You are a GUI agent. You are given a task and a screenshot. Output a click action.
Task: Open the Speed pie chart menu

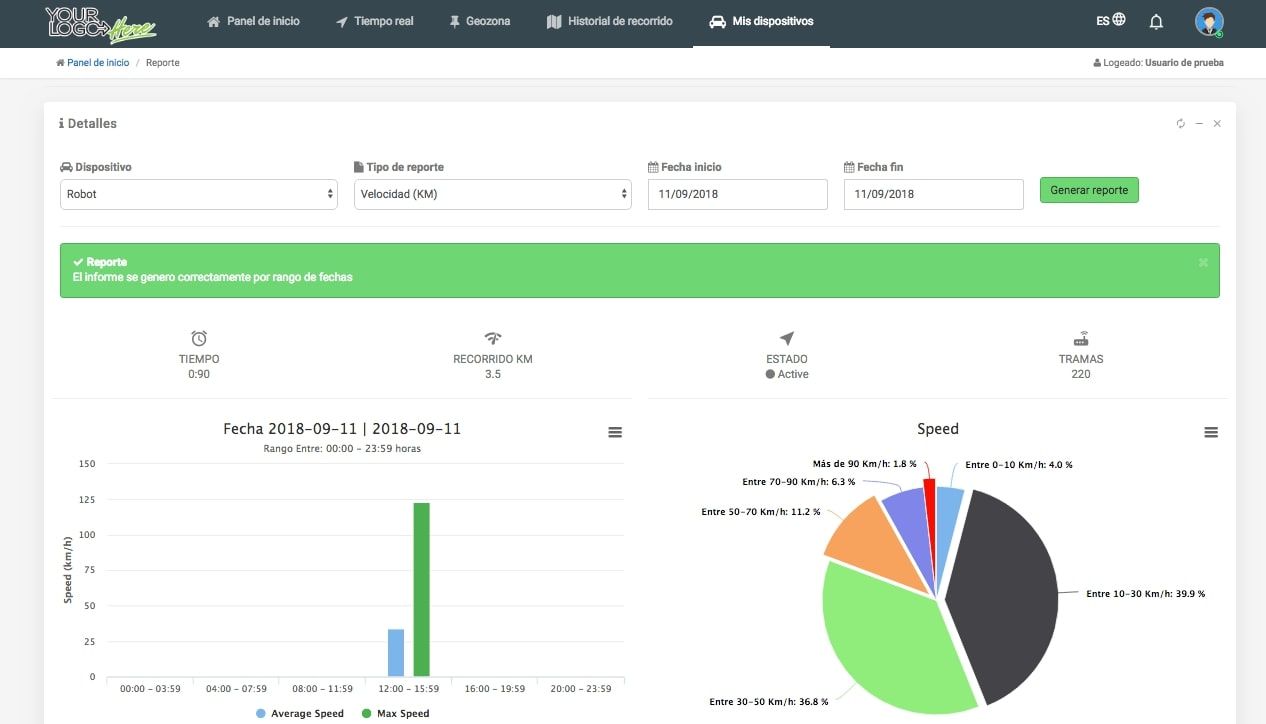1211,432
